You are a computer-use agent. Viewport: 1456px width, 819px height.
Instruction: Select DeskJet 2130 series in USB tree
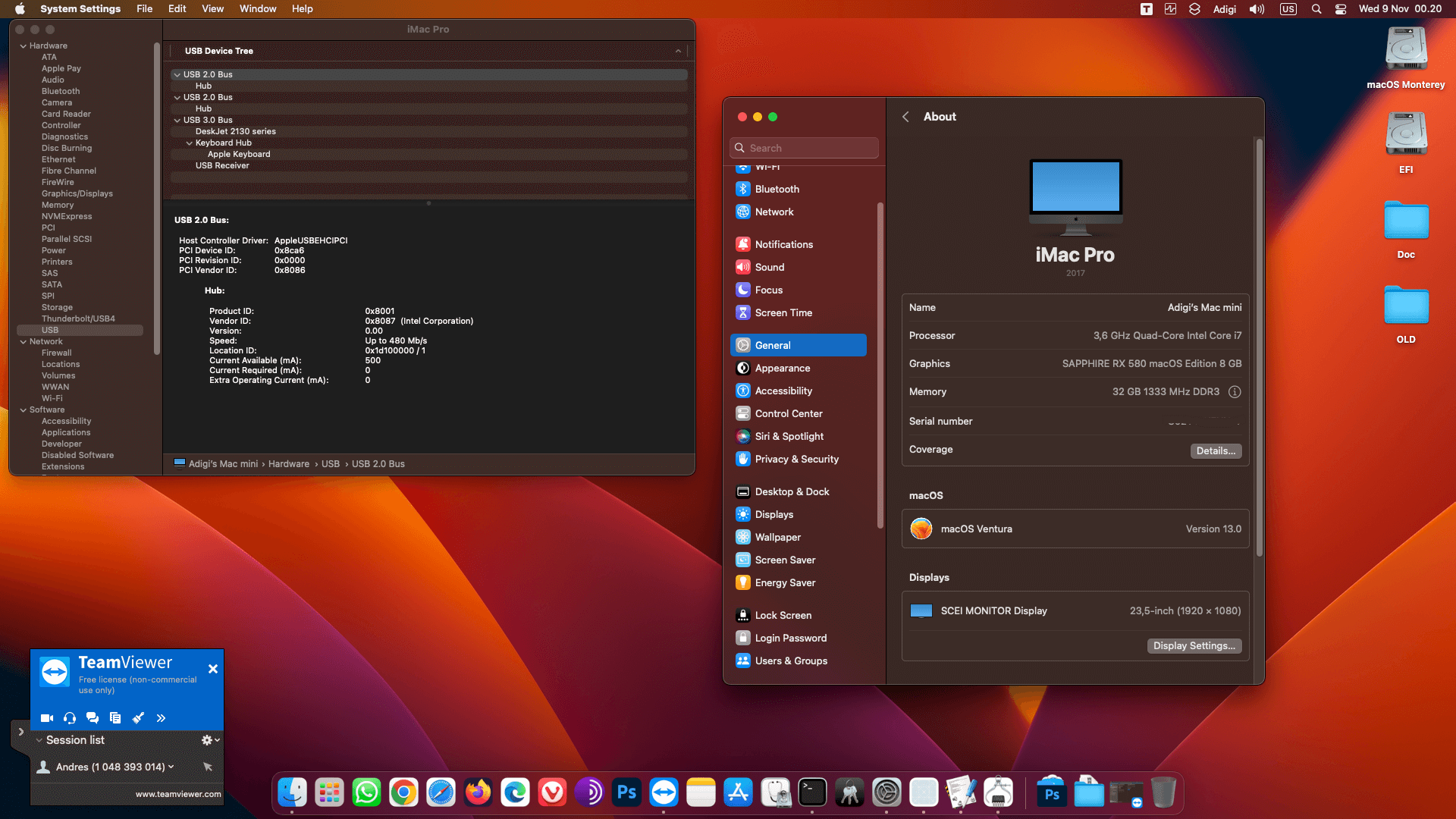[x=236, y=131]
